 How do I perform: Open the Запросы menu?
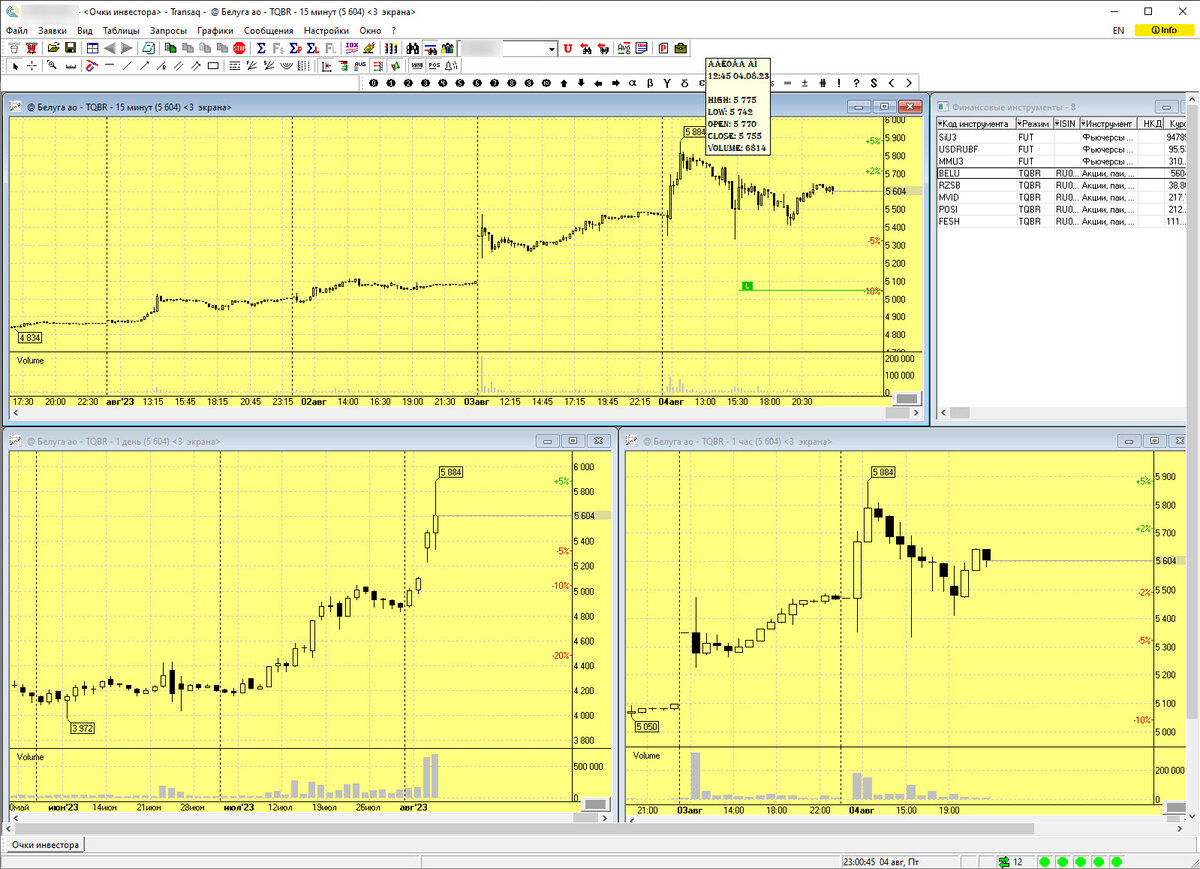click(168, 30)
